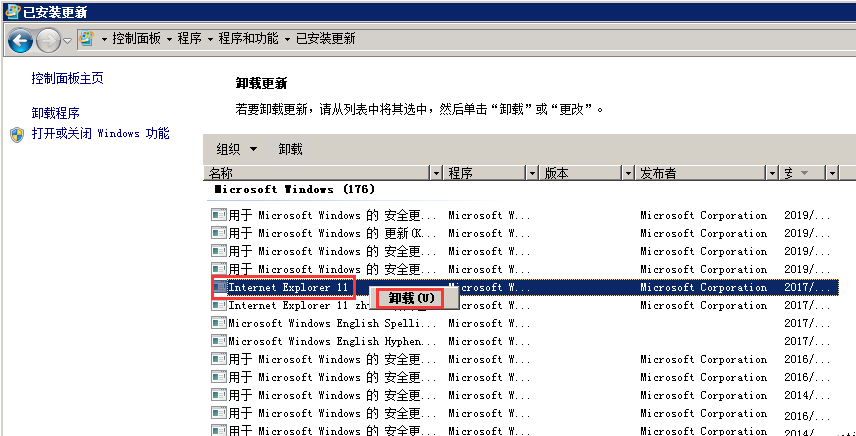Click the Microsoft Windows (176) group header
The image size is (856, 436).
point(295,189)
